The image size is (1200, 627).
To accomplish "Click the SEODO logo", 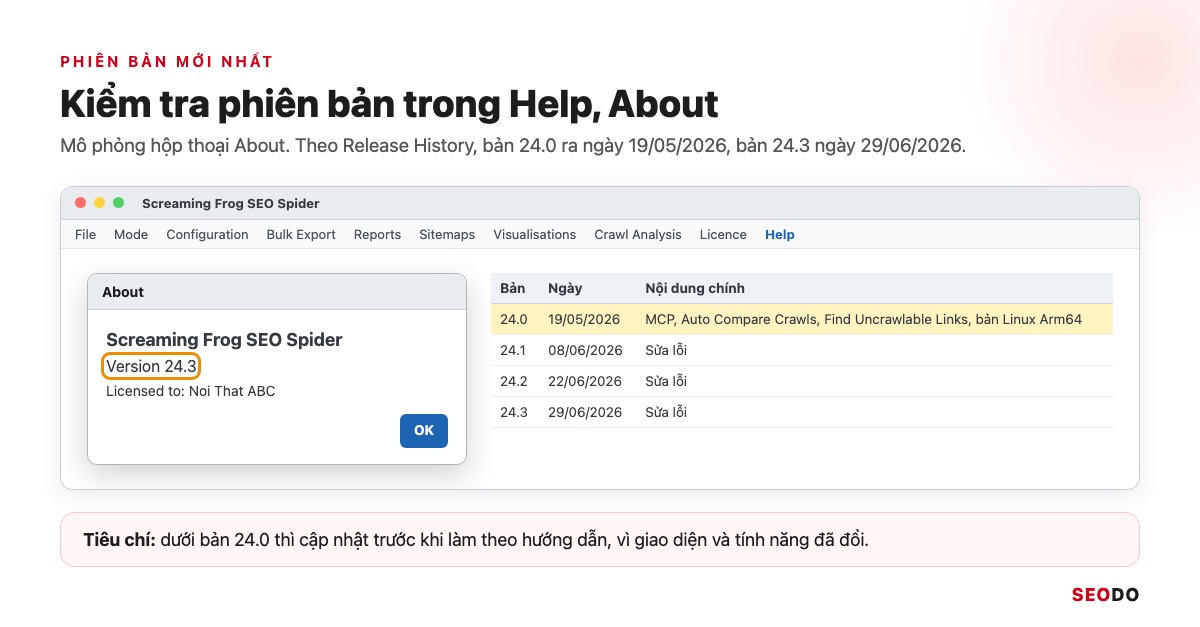I will click(1105, 595).
